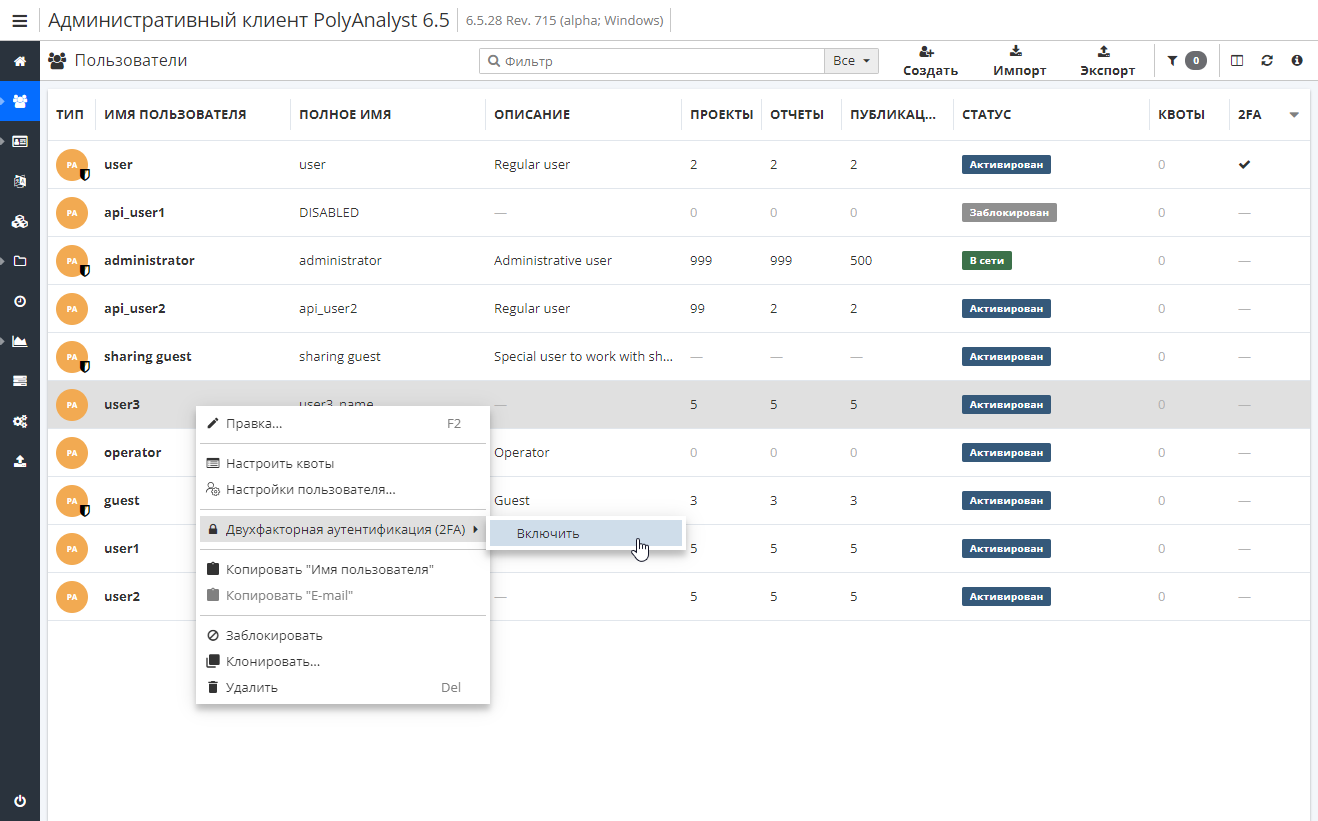This screenshot has width=1318, height=821.
Task: Expand sidebar arrow beside folder icon
Action: point(4,261)
